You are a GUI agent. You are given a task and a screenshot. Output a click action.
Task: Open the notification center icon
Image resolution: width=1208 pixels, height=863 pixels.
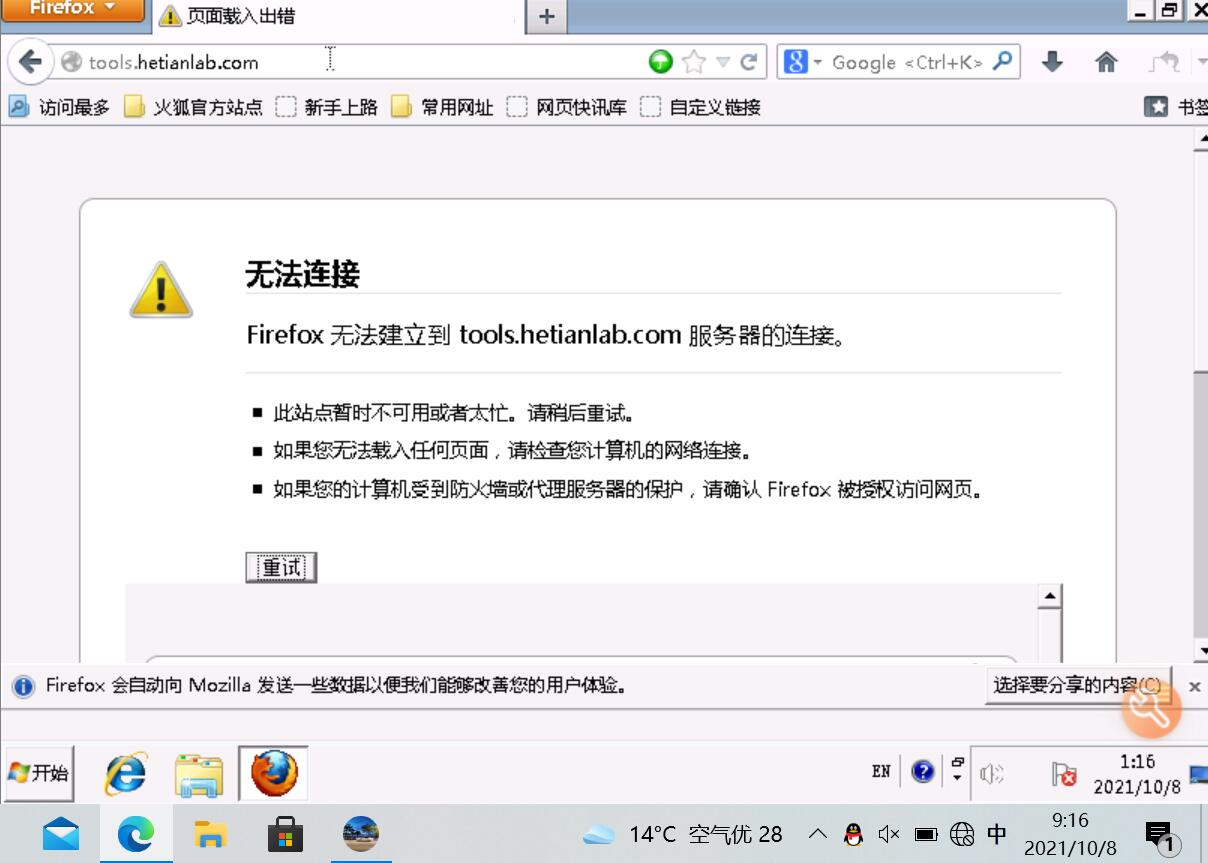(1159, 836)
